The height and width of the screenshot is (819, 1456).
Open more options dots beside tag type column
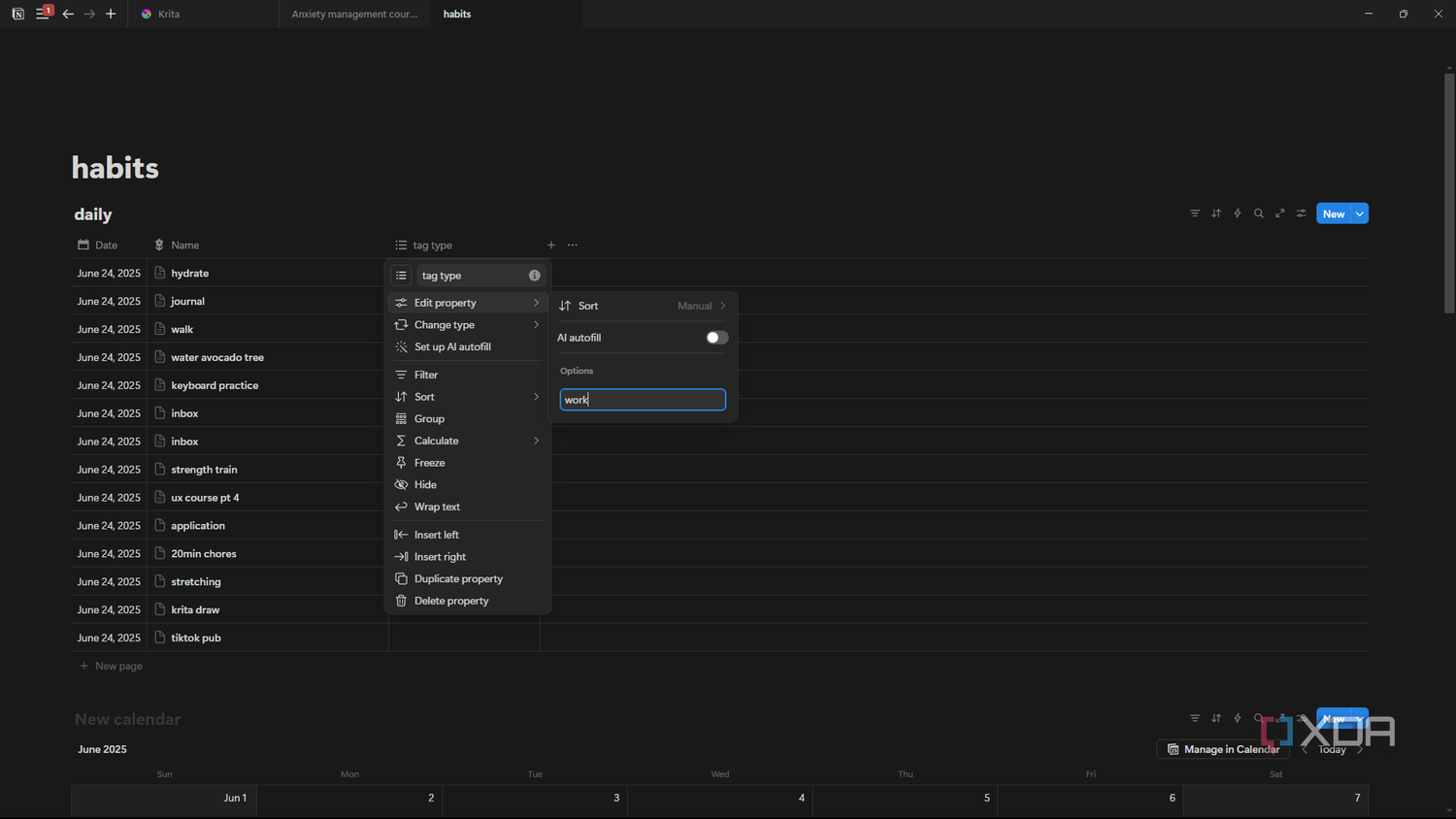[573, 245]
